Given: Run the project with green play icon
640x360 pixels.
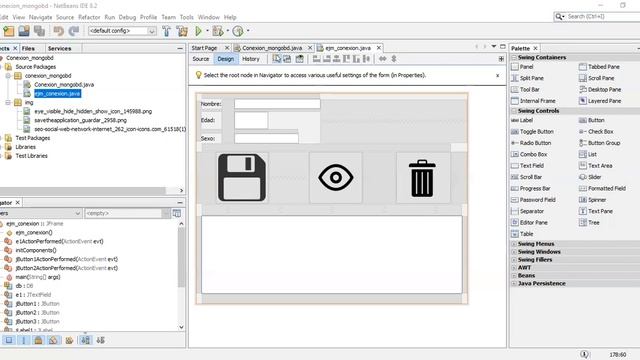Looking at the screenshot, I should [x=198, y=31].
